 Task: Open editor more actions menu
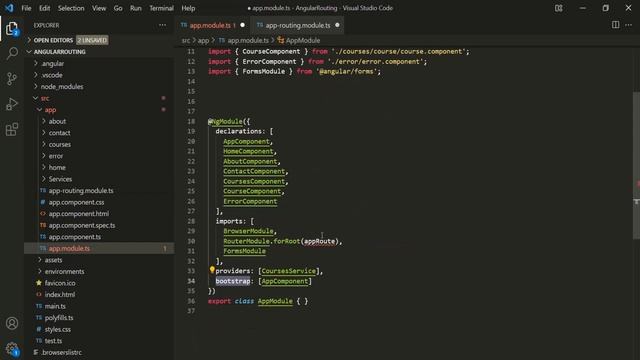click(x=629, y=25)
